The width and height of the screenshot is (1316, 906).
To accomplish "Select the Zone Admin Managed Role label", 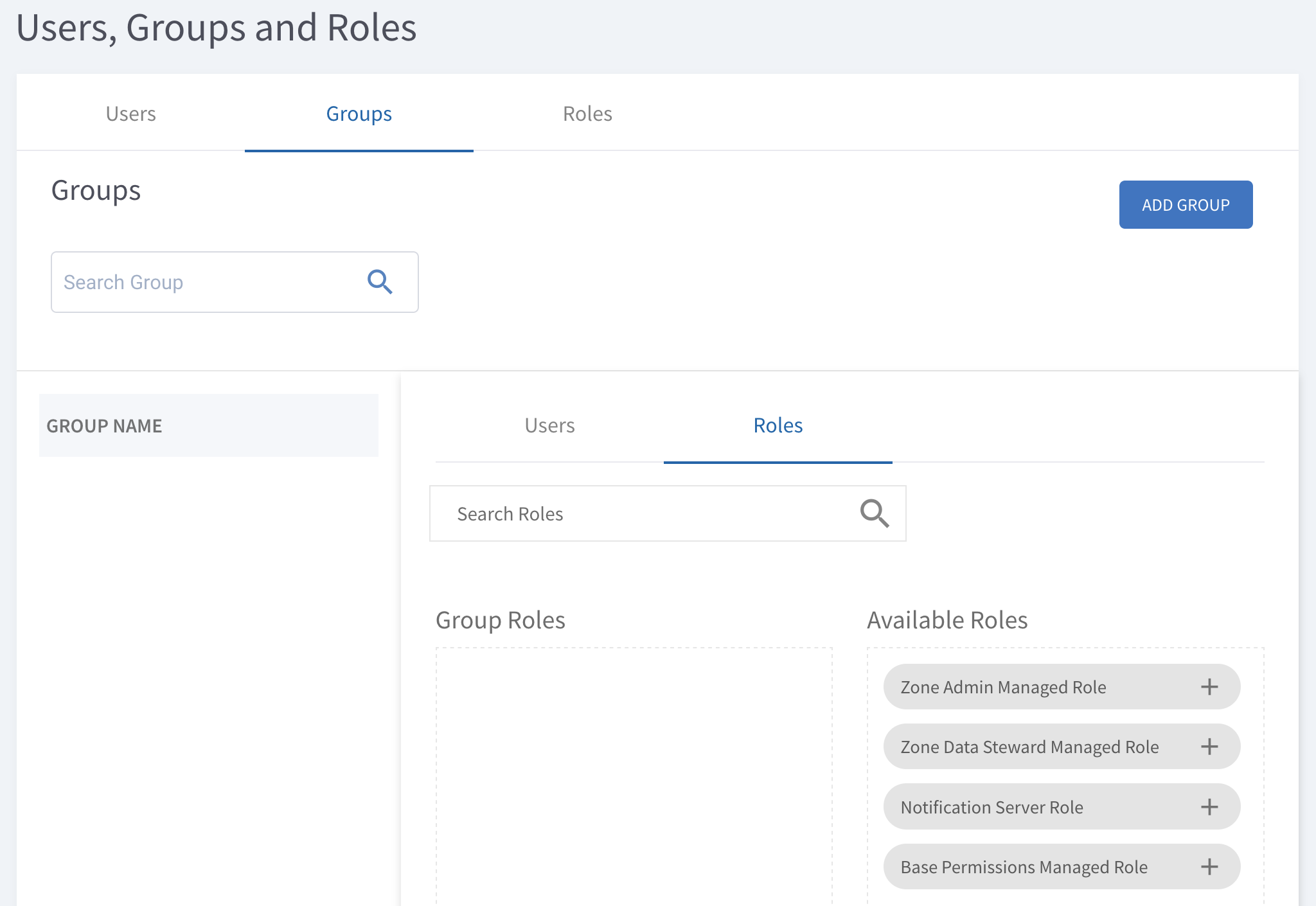I will [1003, 688].
